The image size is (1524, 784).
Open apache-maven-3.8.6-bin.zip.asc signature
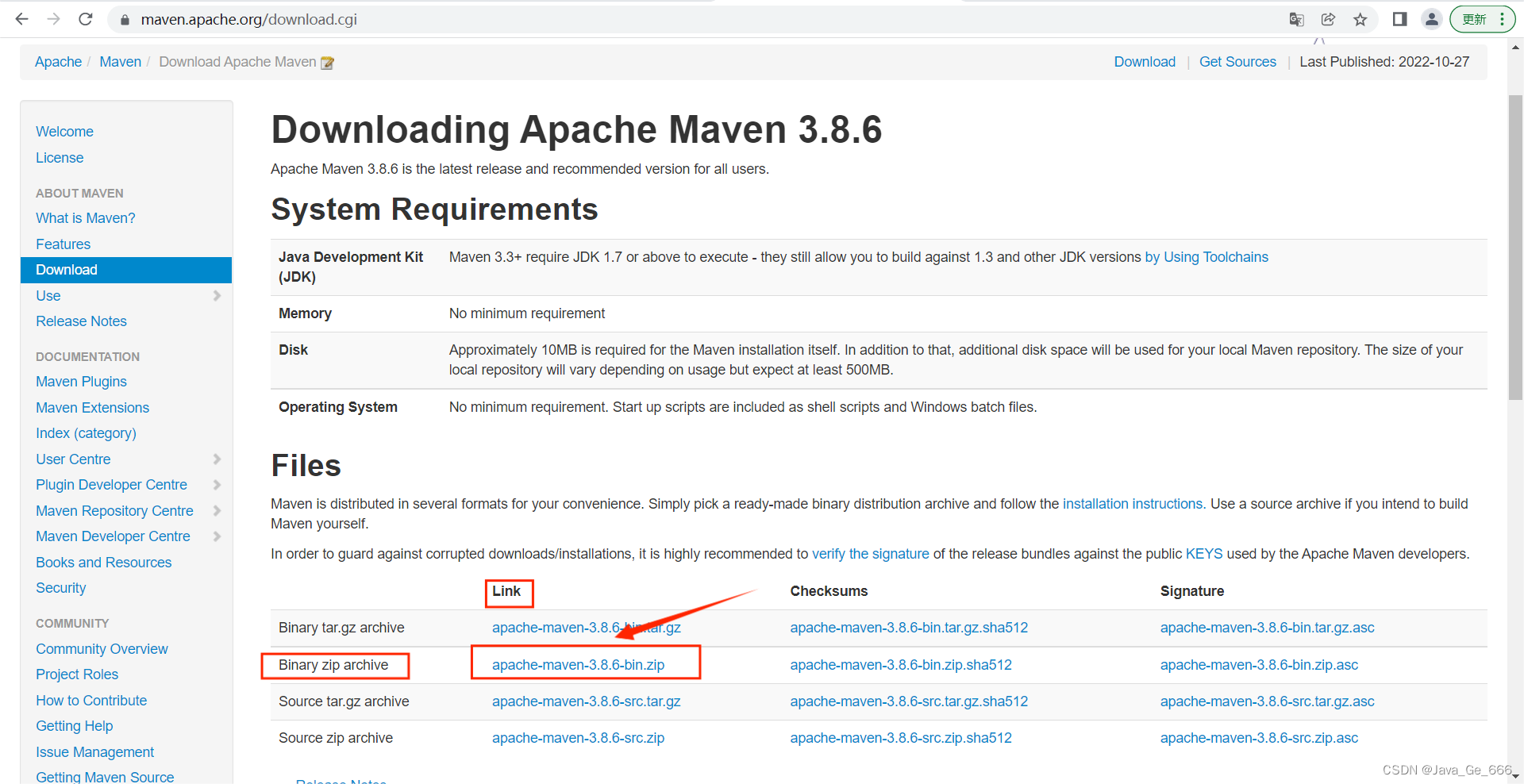[x=1259, y=665]
